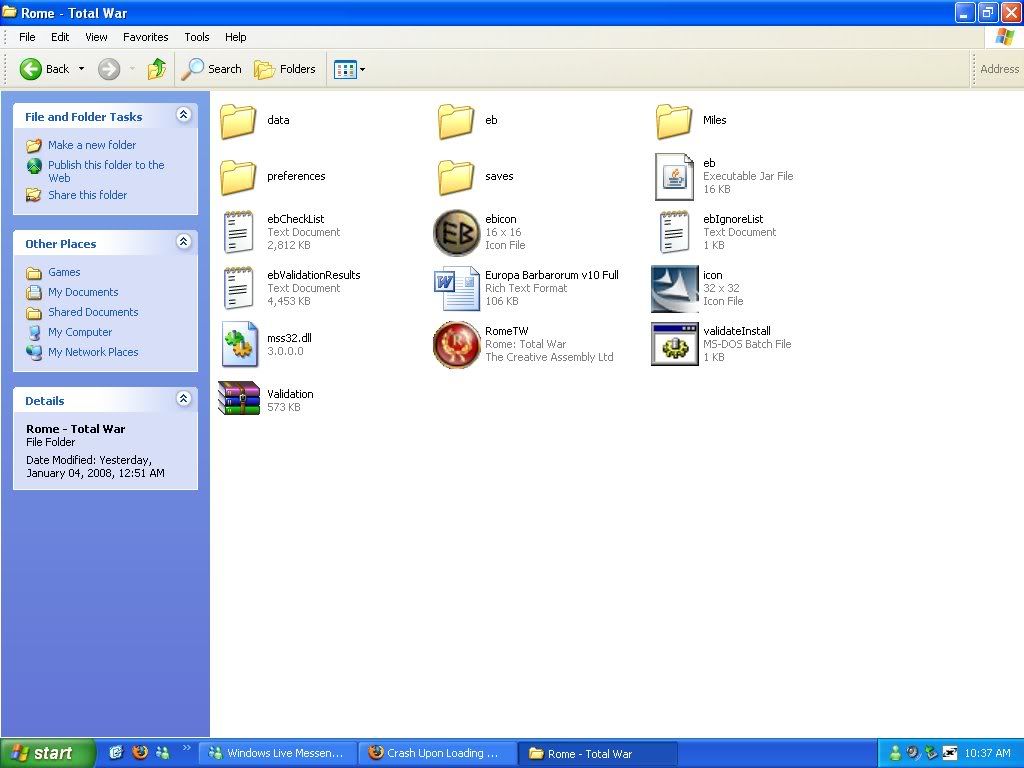Select the Validation WinRAR archive icon
Image resolution: width=1024 pixels, height=768 pixels.
click(x=239, y=398)
